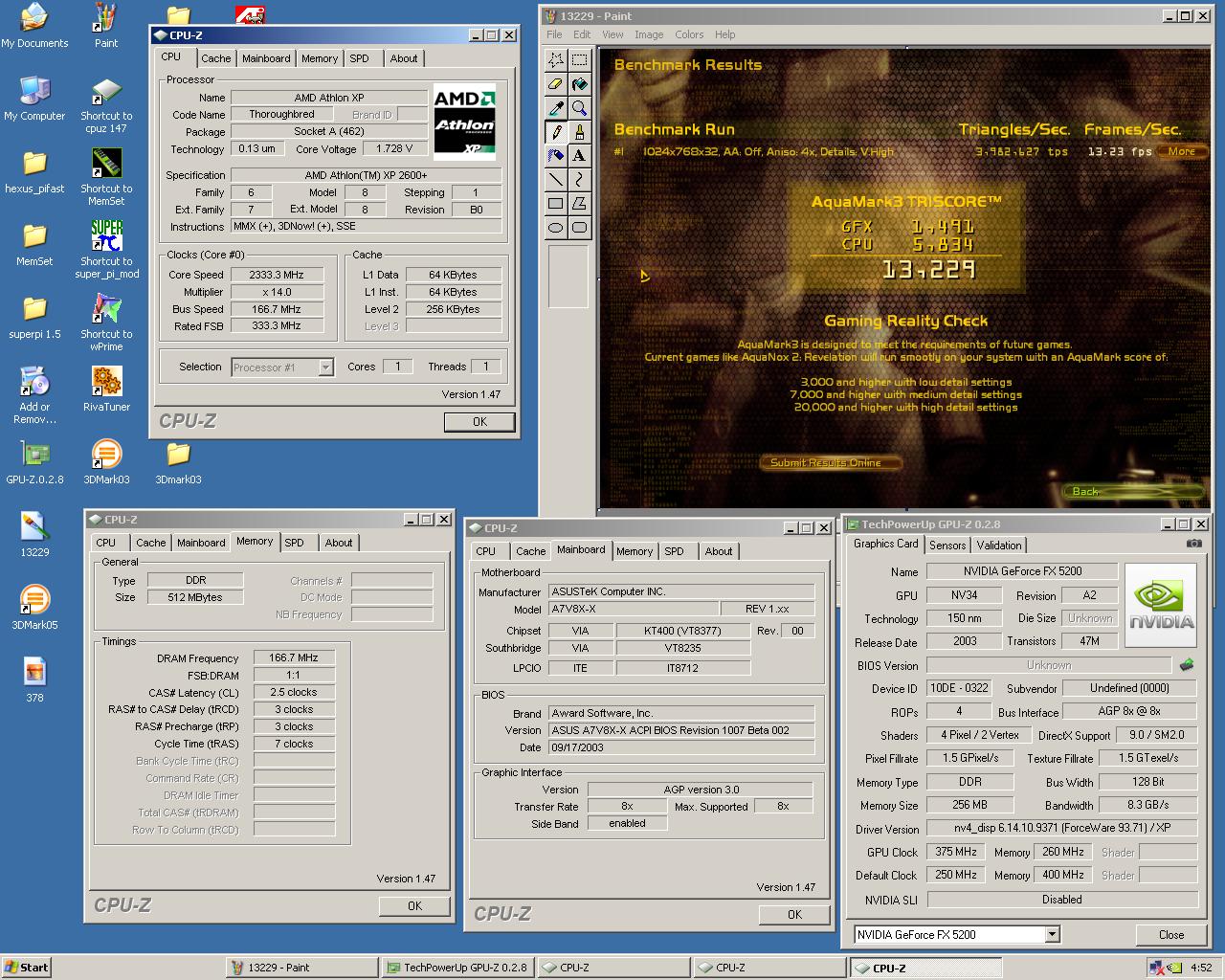Select the Airbrush spray tool
This screenshot has height=980, width=1225.
point(555,155)
